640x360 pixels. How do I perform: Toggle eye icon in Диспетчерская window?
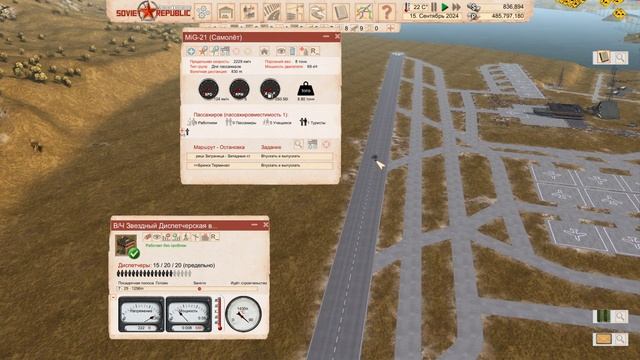(157, 237)
